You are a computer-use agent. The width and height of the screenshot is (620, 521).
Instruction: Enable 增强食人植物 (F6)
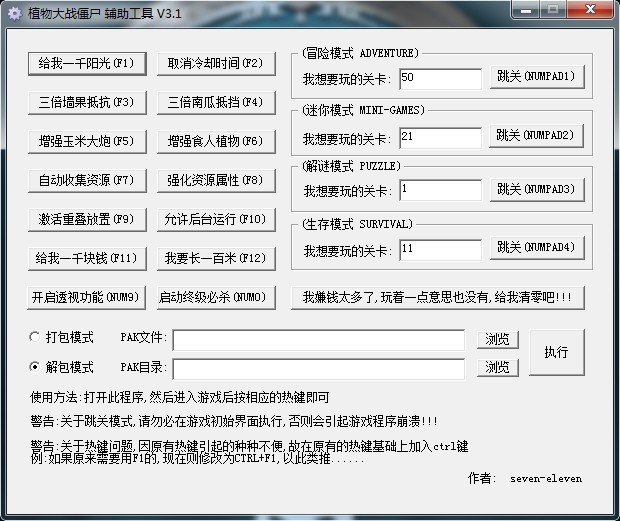216,142
